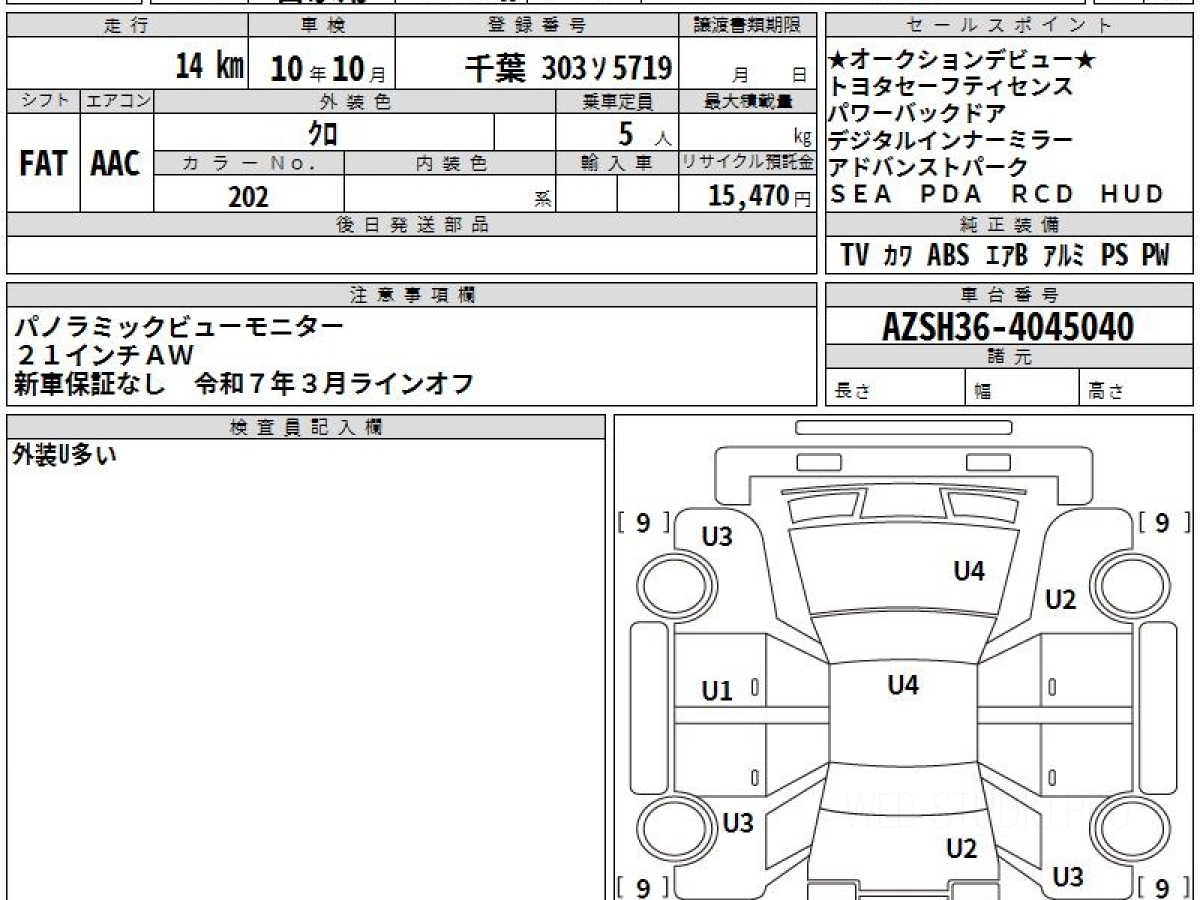Image resolution: width=1200 pixels, height=900 pixels.
Task: Click the U4 mark on the roof
Action: coord(903,685)
